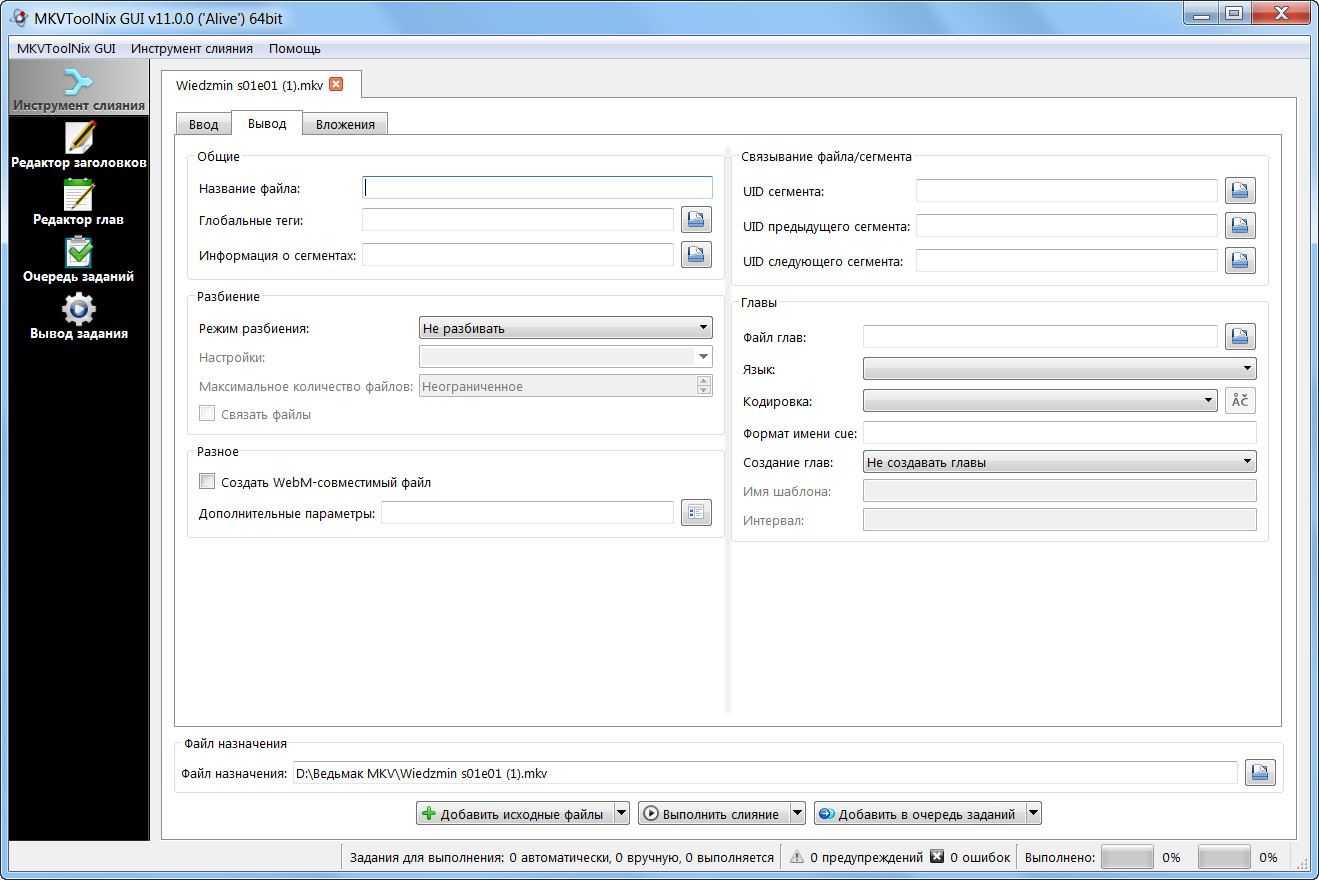Open the Язык dropdown in Главы
Image resolution: width=1319 pixels, height=880 pixels.
[x=1060, y=368]
